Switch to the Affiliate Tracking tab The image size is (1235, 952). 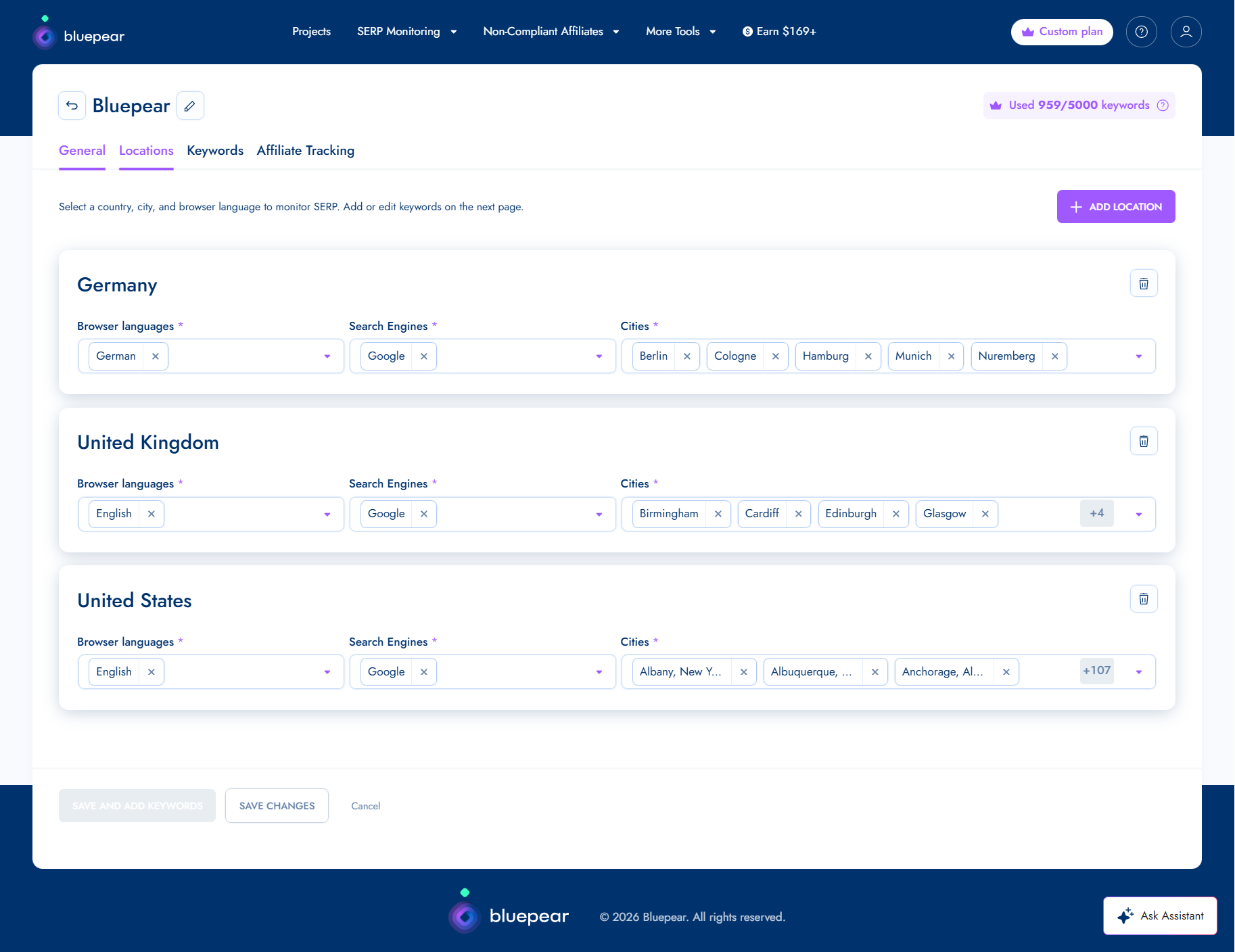tap(306, 151)
